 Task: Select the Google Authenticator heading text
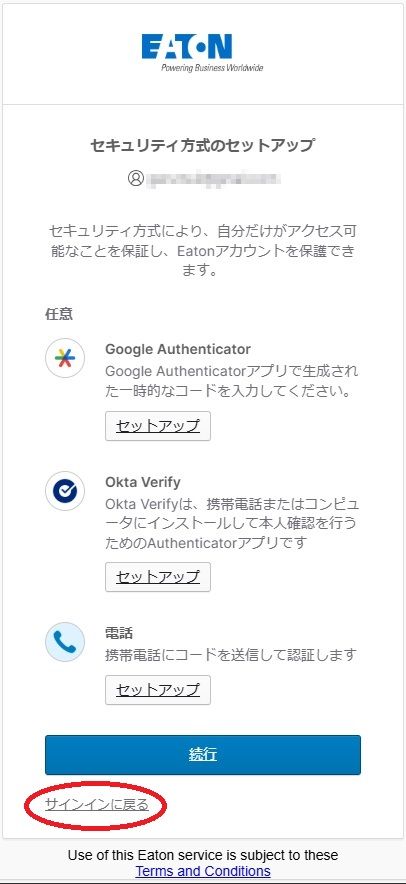(x=178, y=349)
